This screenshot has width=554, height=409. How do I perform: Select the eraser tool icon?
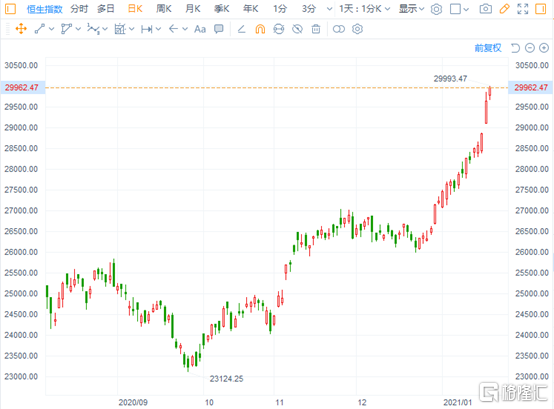[x=241, y=29]
